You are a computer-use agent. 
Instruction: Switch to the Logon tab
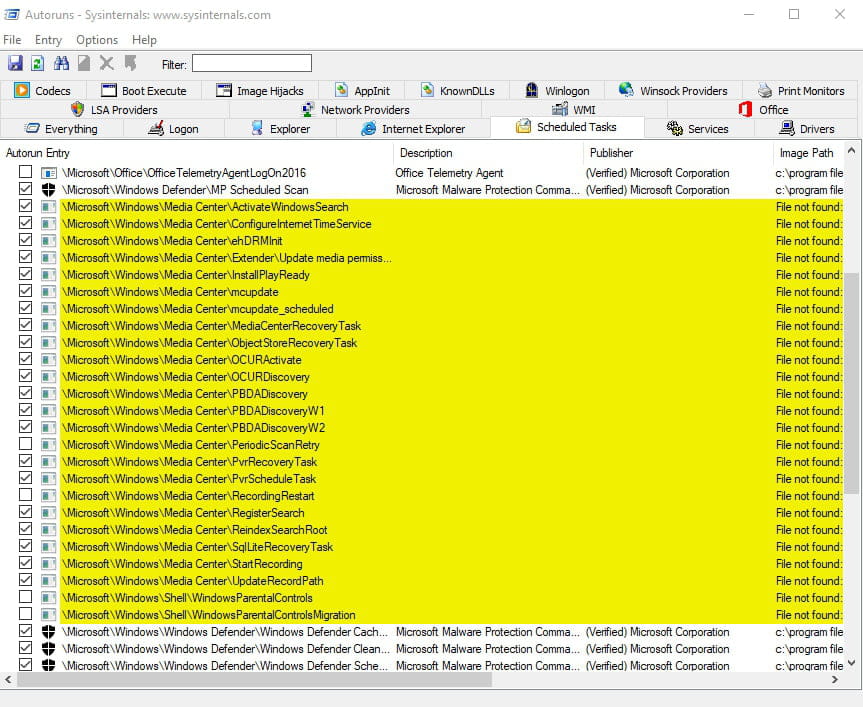coord(173,129)
